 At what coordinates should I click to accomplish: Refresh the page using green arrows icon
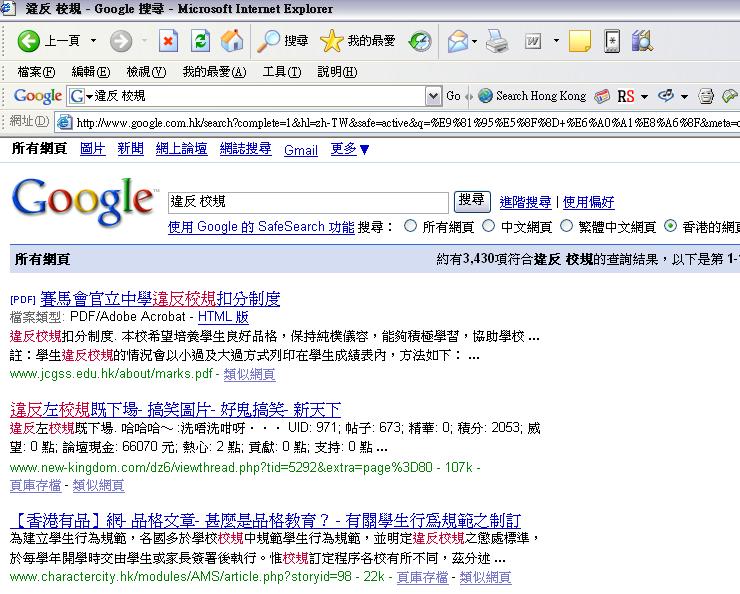pyautogui.click(x=201, y=41)
